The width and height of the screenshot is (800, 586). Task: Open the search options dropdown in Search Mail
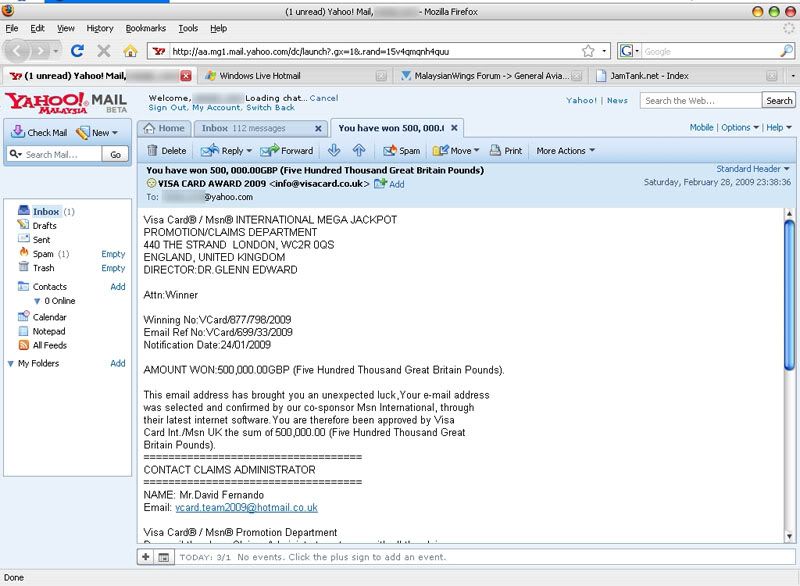pyautogui.click(x=16, y=154)
